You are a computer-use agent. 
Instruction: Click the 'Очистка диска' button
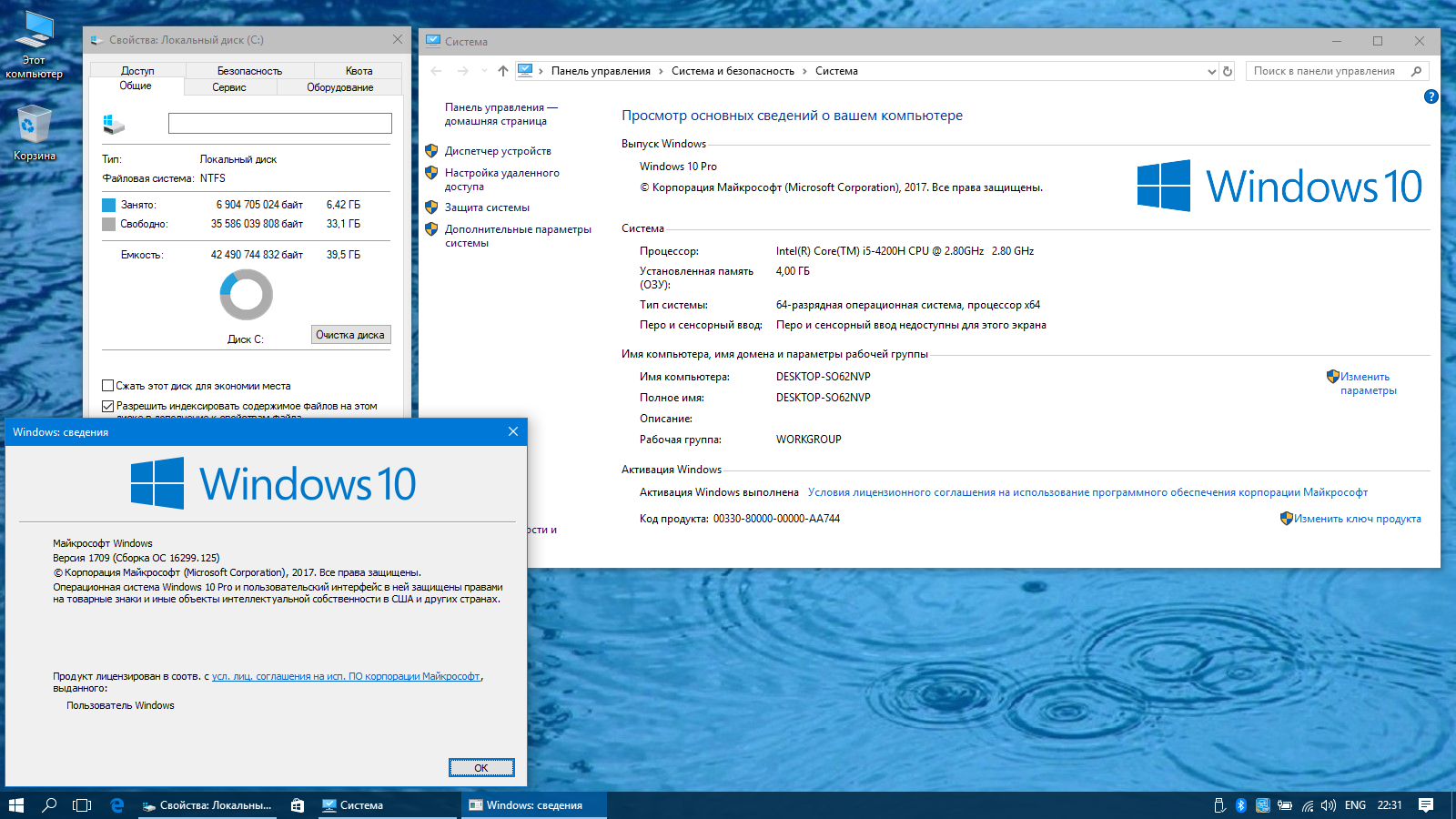pyautogui.click(x=350, y=335)
